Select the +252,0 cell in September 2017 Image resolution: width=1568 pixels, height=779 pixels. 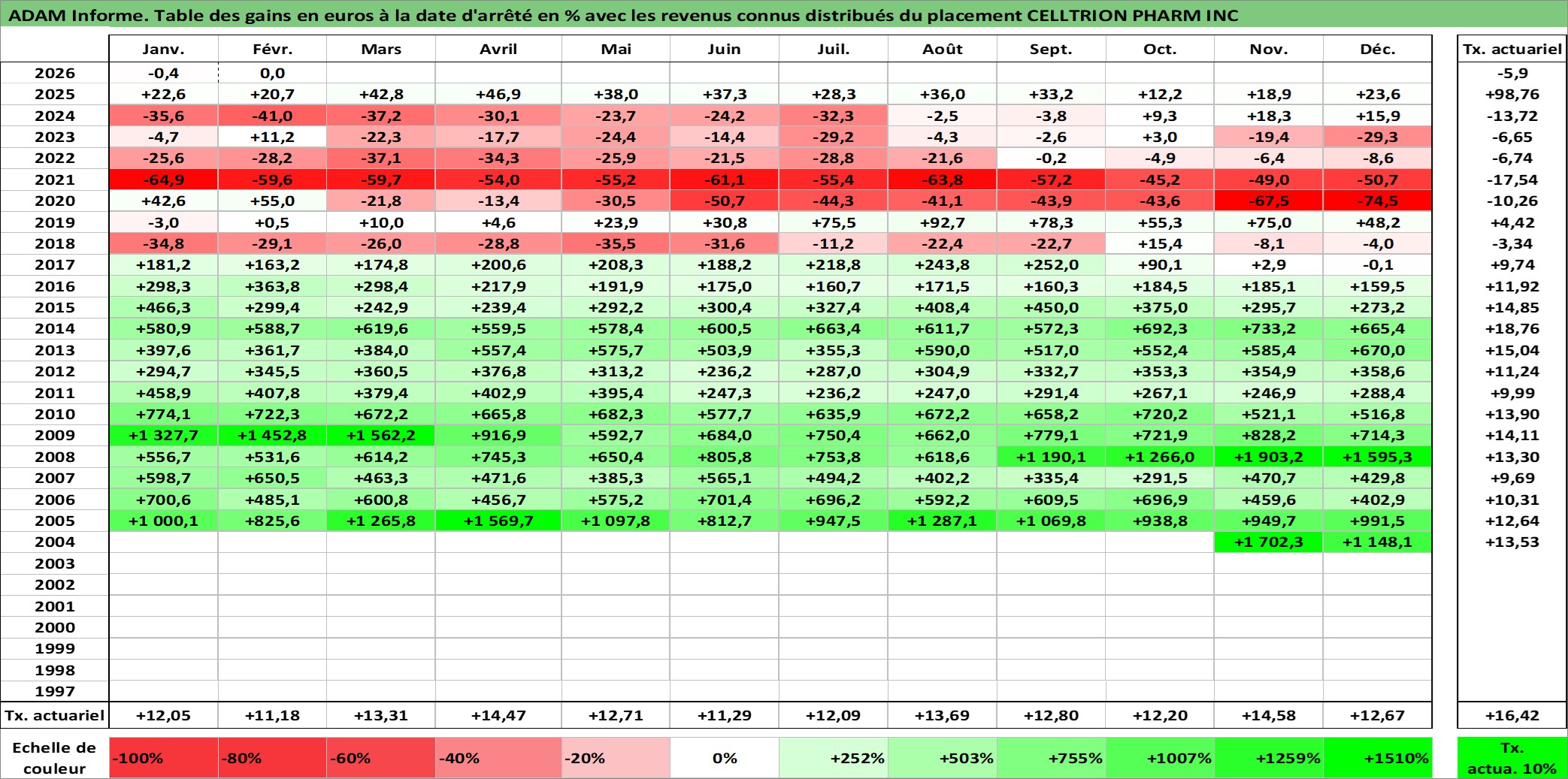tap(1051, 264)
